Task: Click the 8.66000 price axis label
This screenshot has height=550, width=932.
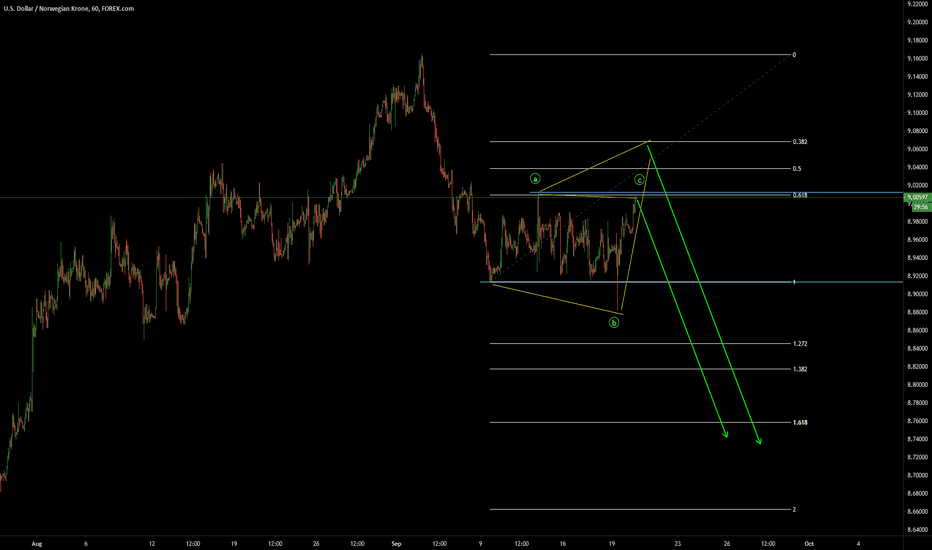Action: coord(917,512)
